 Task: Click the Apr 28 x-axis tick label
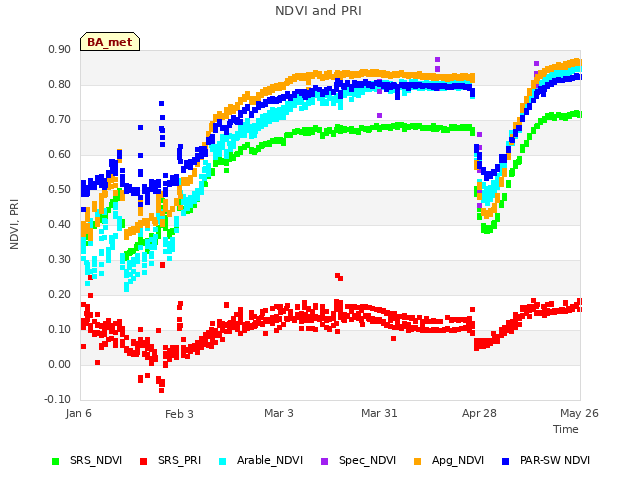tap(479, 413)
